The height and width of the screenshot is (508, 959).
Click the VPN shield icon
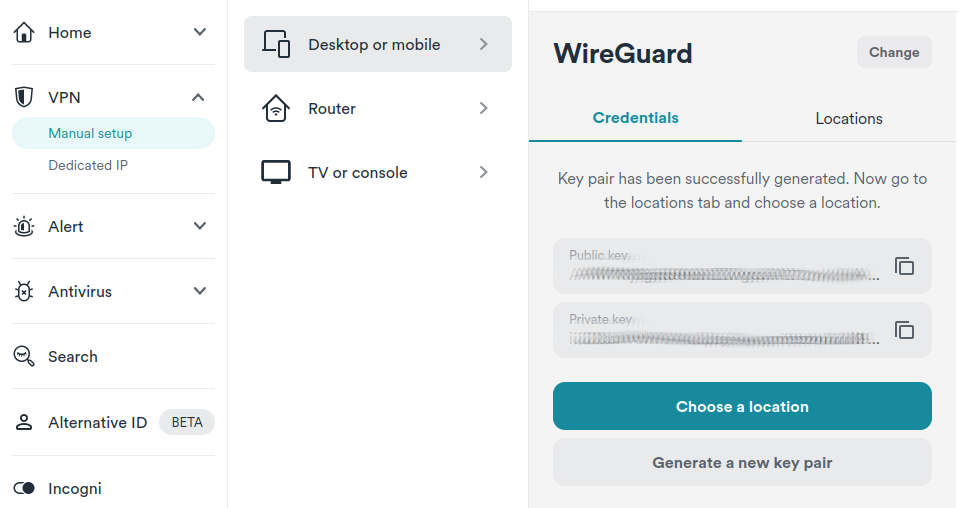[x=24, y=97]
